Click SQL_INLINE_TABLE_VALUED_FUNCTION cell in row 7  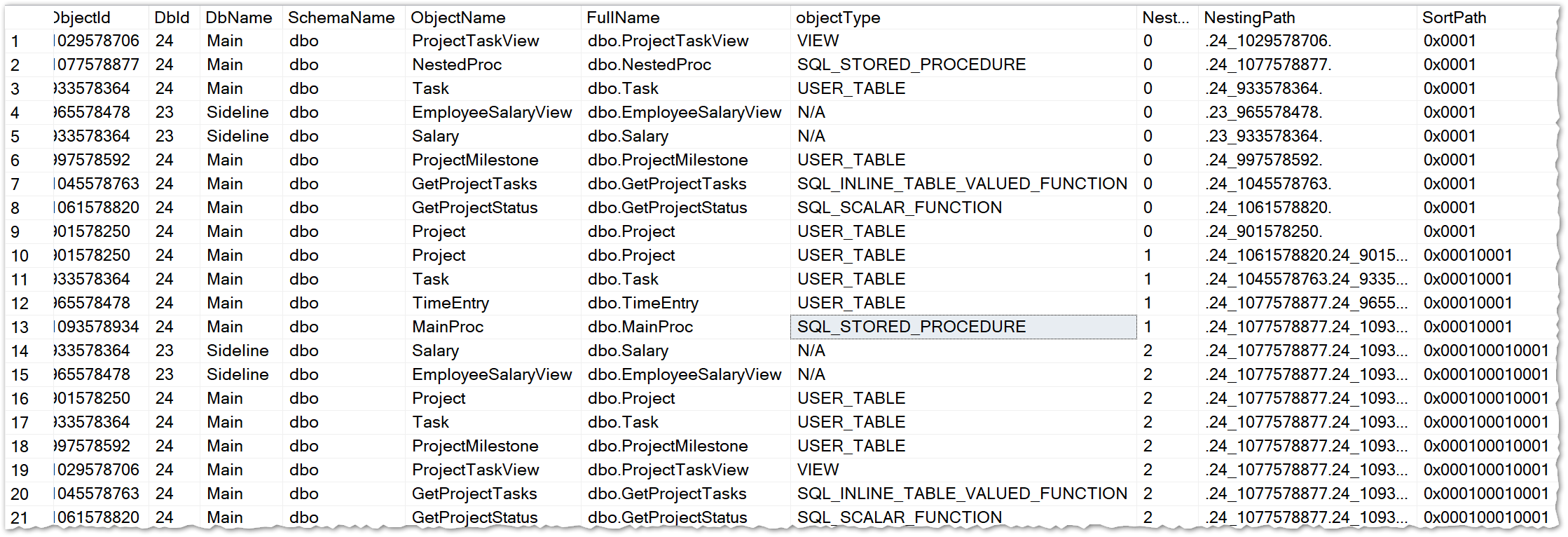click(x=963, y=184)
